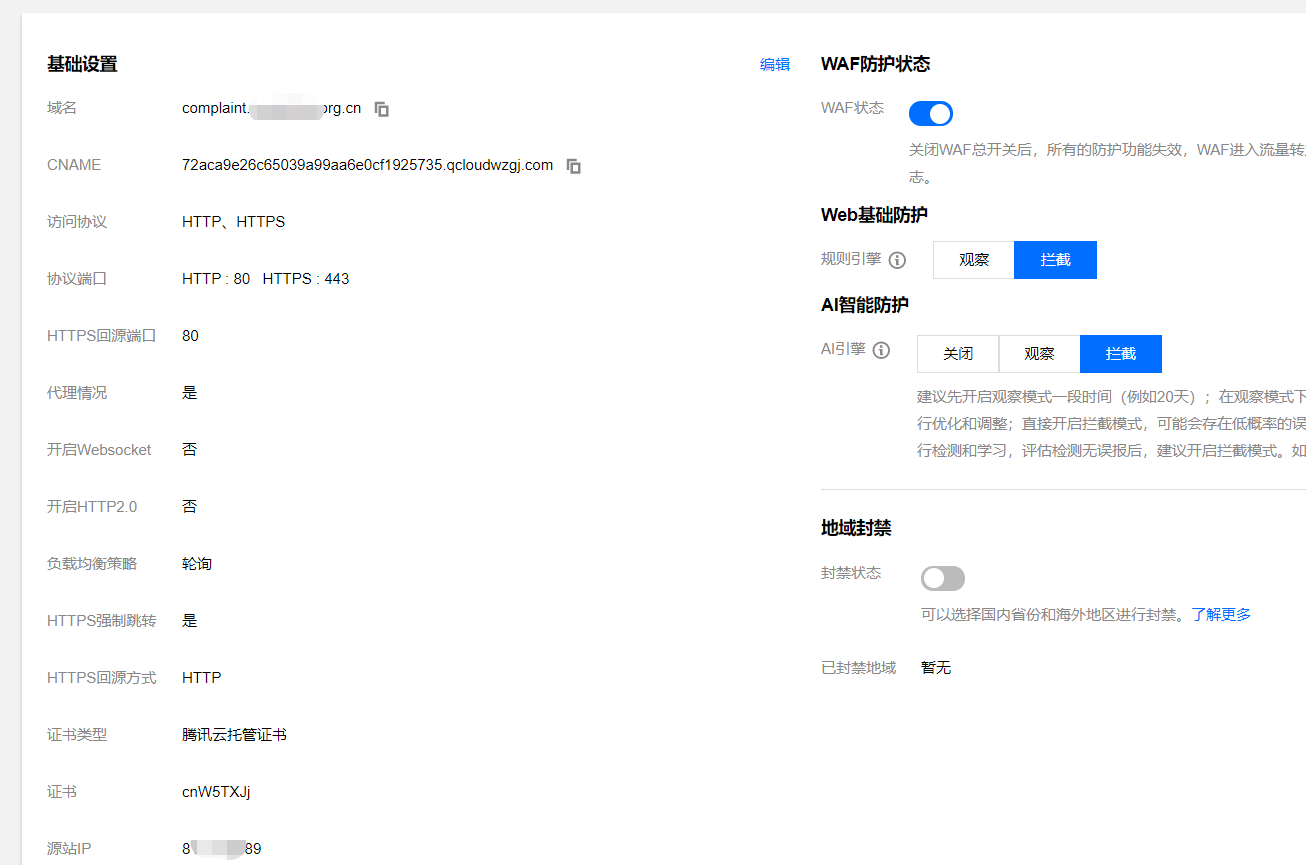Click the certificate ID cnW5TXJj
Image resolution: width=1306 pixels, height=865 pixels.
[216, 792]
